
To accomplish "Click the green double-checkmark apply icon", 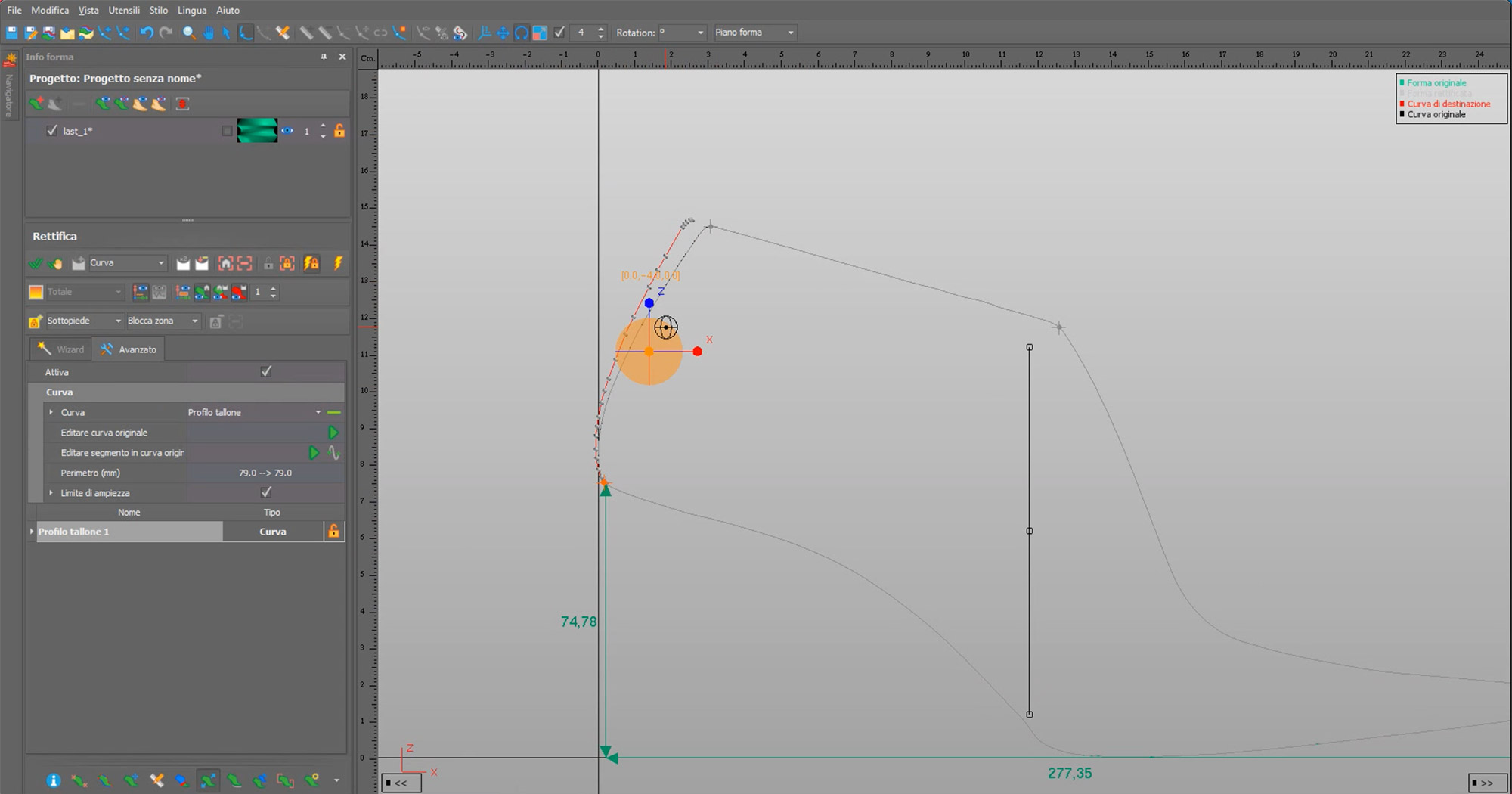I will pyautogui.click(x=36, y=263).
